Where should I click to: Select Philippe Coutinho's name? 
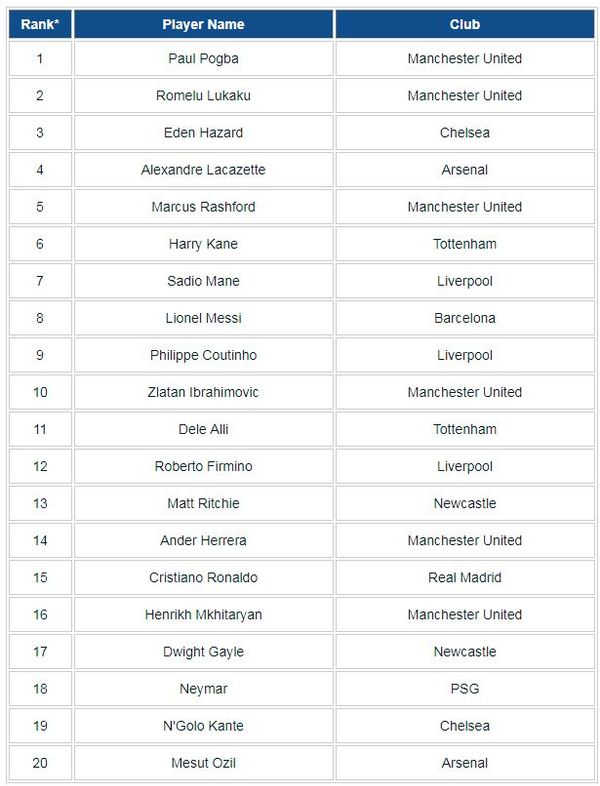204,355
